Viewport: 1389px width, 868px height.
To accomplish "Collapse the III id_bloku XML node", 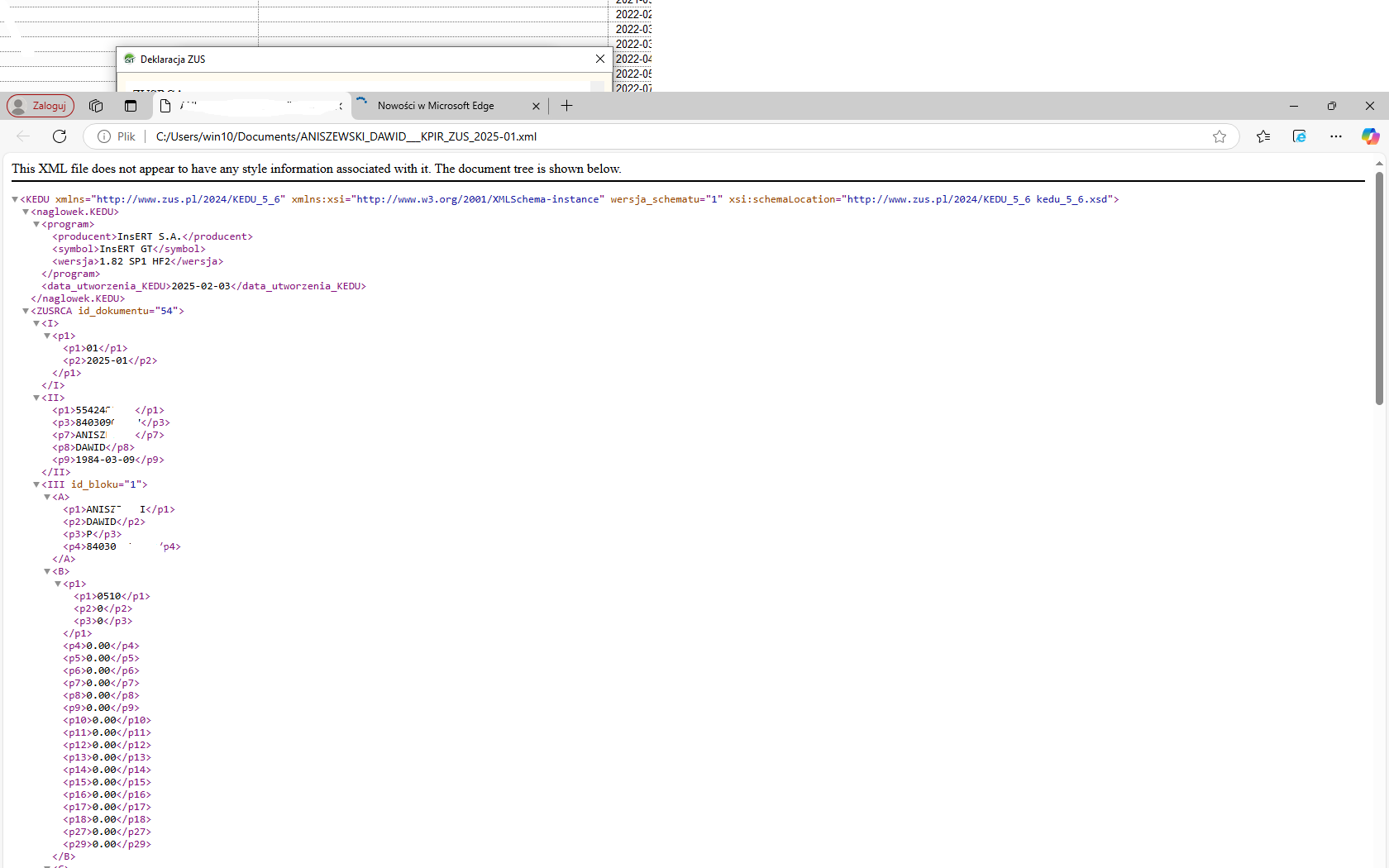I will 36,484.
